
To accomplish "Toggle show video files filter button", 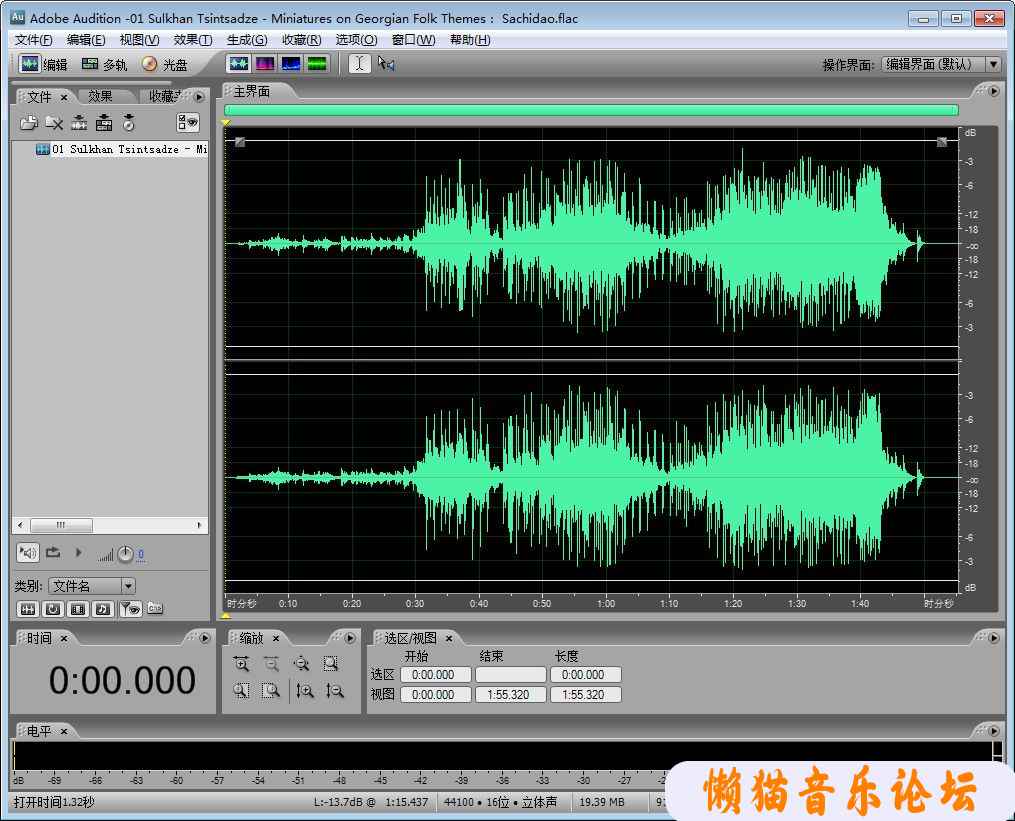I will click(x=78, y=609).
